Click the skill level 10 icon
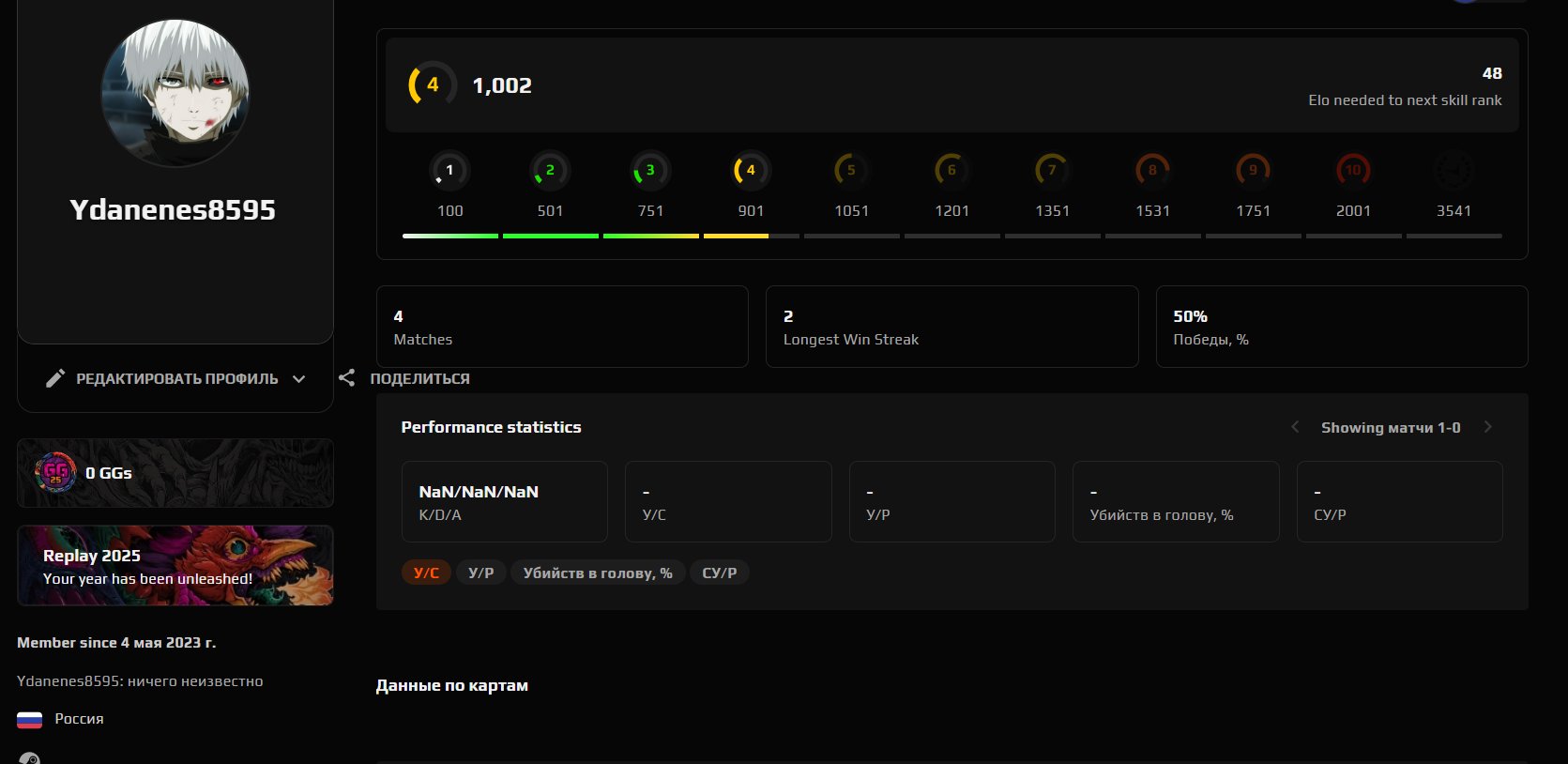 (1353, 171)
